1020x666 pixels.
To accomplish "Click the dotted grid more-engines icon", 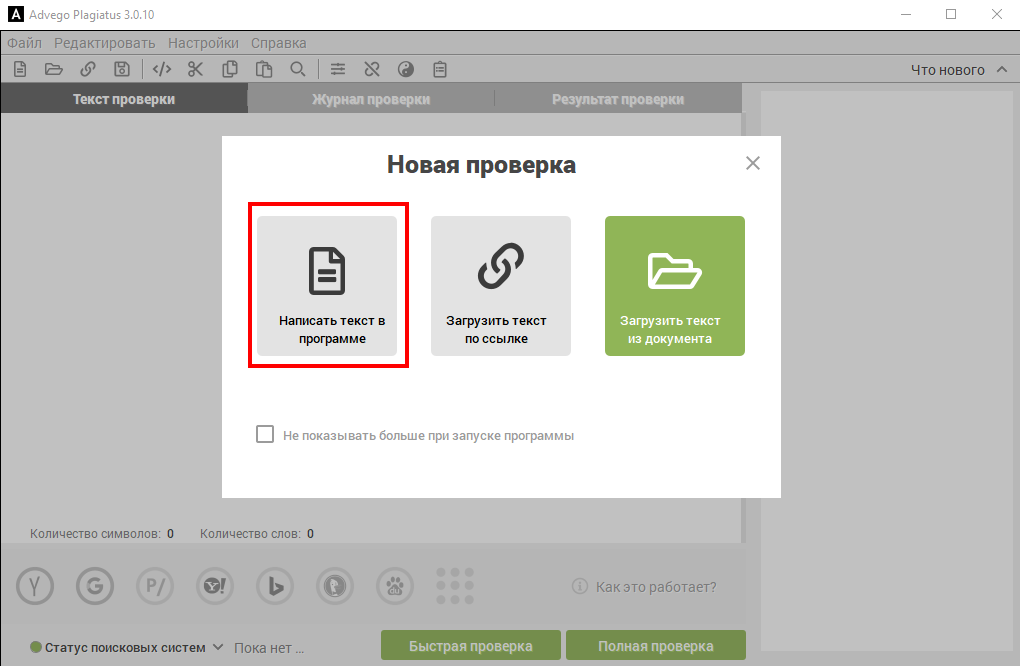I will (x=455, y=586).
